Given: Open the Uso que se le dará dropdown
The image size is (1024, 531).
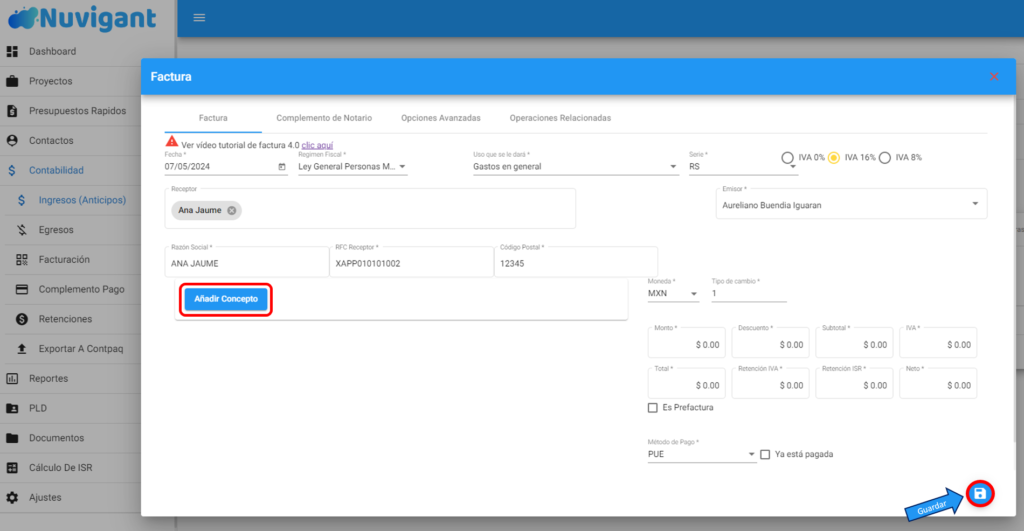Looking at the screenshot, I should point(575,167).
